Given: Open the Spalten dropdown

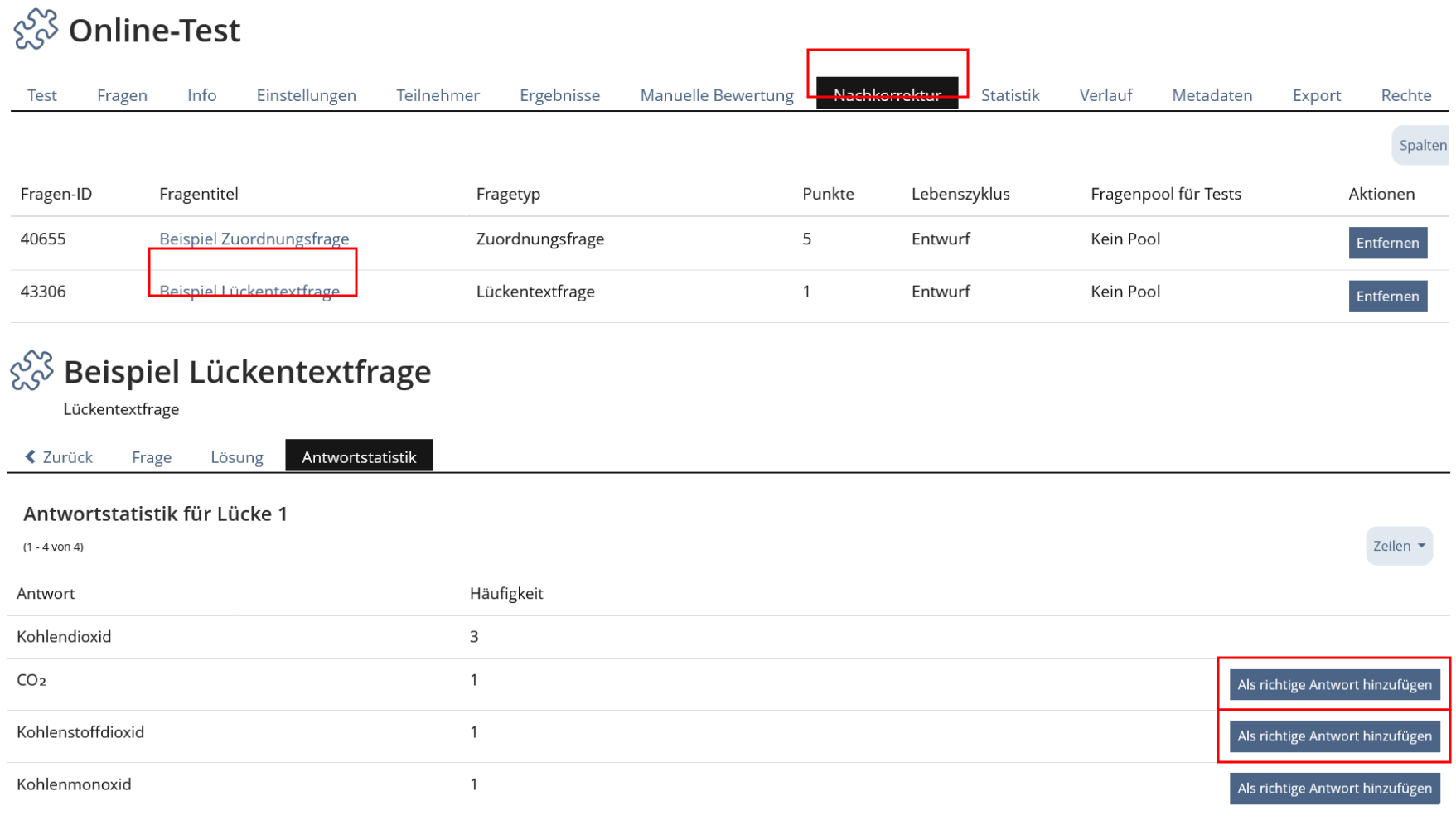Looking at the screenshot, I should pos(1421,145).
